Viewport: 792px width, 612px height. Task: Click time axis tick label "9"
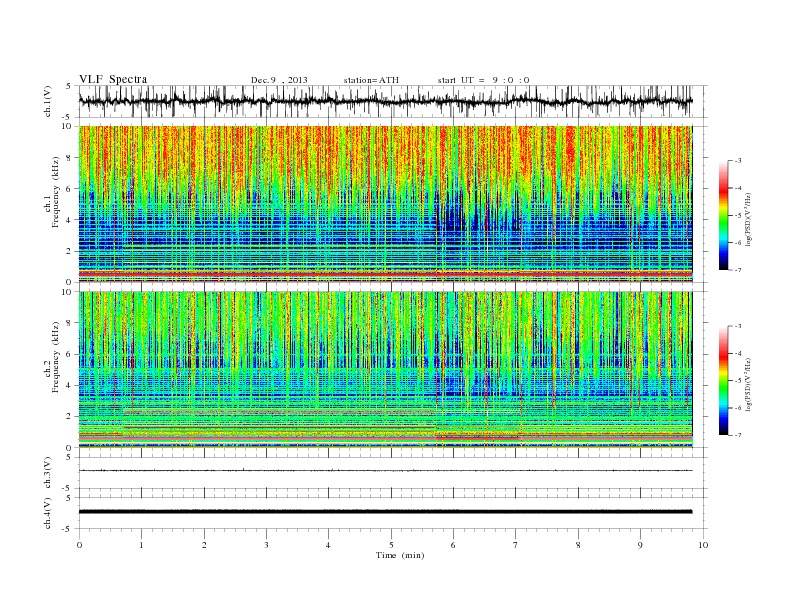pyautogui.click(x=640, y=545)
